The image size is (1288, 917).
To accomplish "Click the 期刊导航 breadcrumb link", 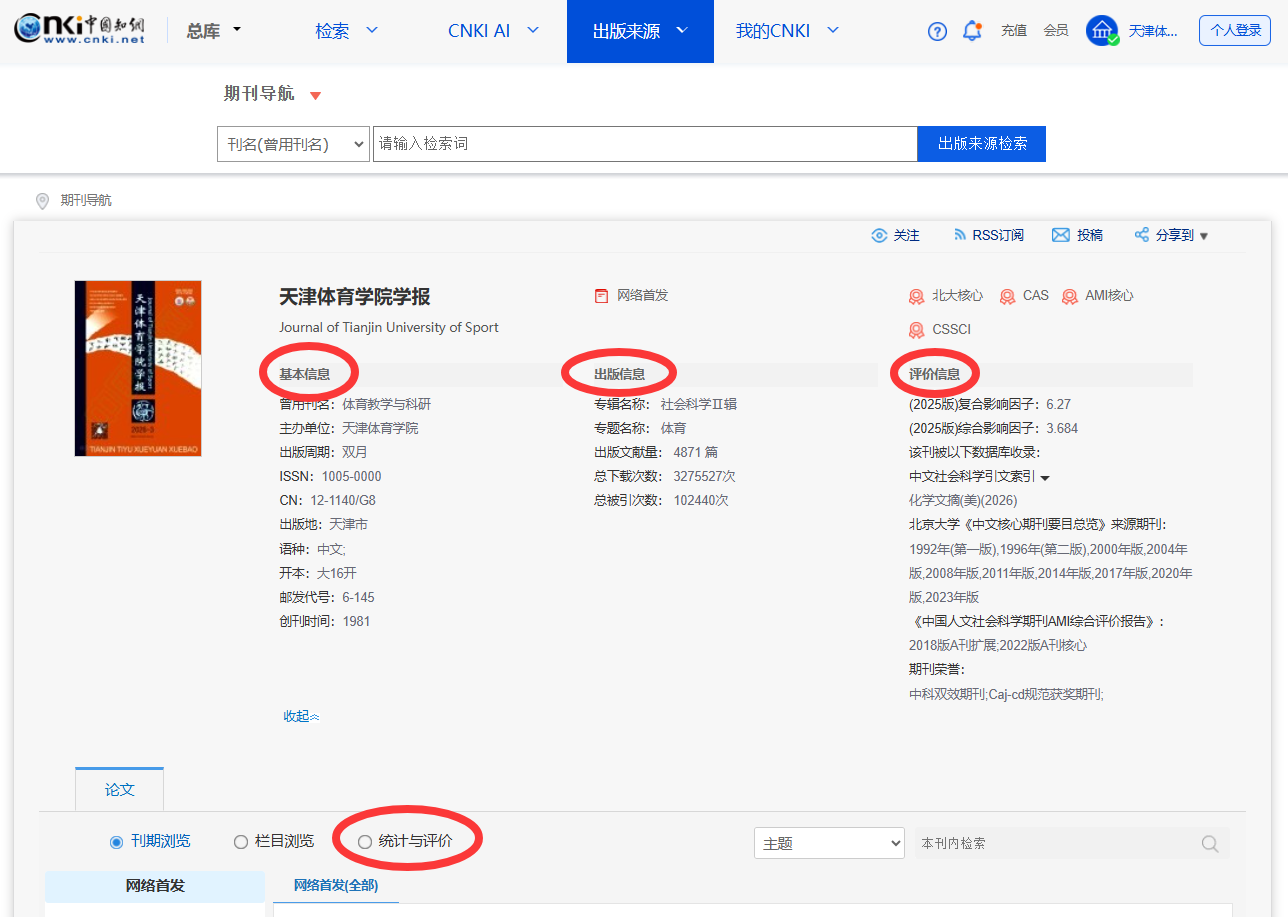I will (x=86, y=201).
